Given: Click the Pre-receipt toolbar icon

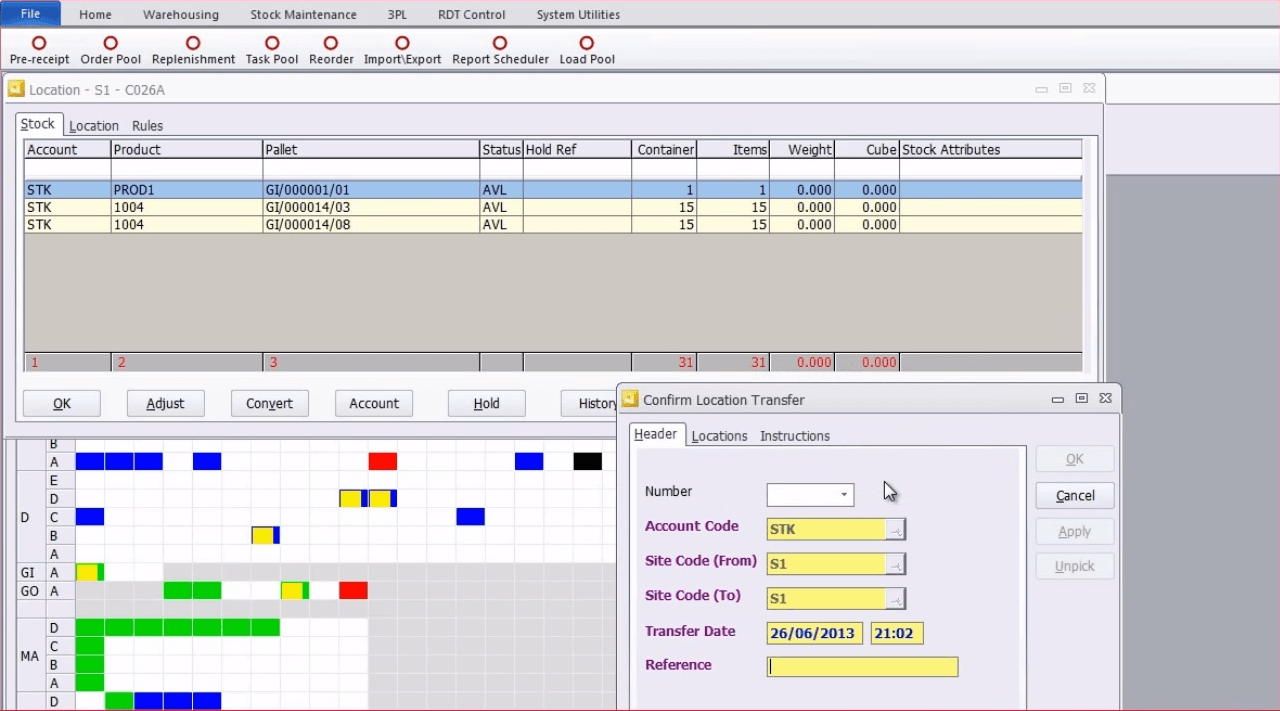Looking at the screenshot, I should (x=39, y=43).
